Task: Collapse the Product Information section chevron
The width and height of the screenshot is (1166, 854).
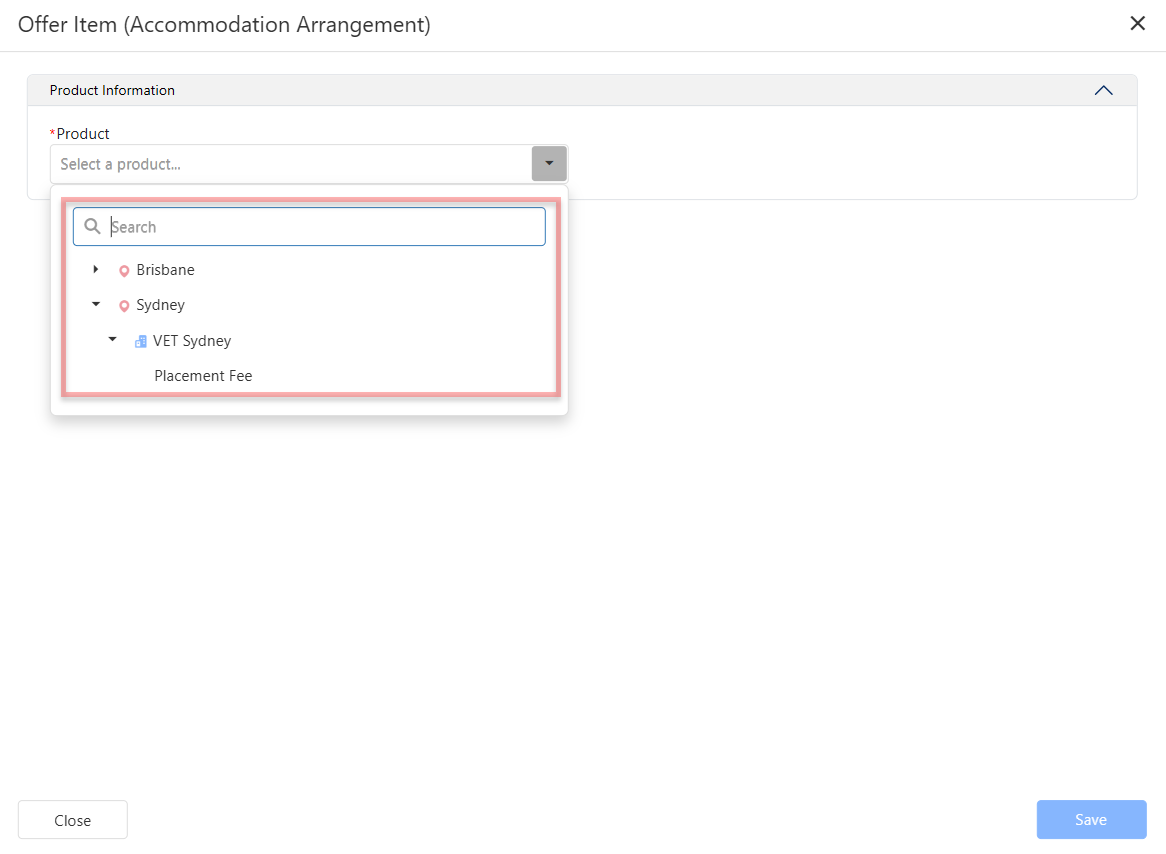Action: (x=1103, y=90)
